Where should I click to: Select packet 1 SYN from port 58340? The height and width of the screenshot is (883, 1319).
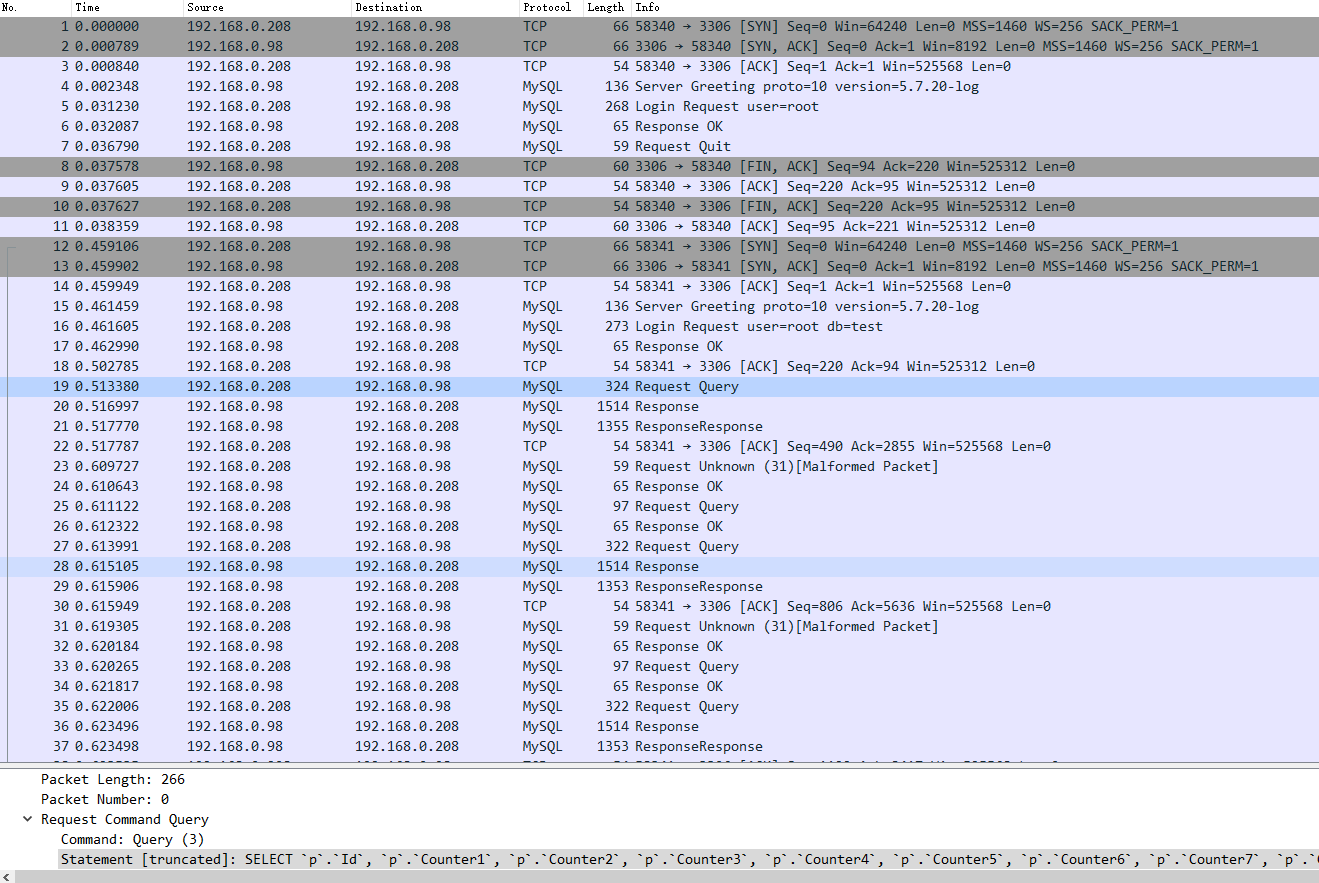point(659,26)
